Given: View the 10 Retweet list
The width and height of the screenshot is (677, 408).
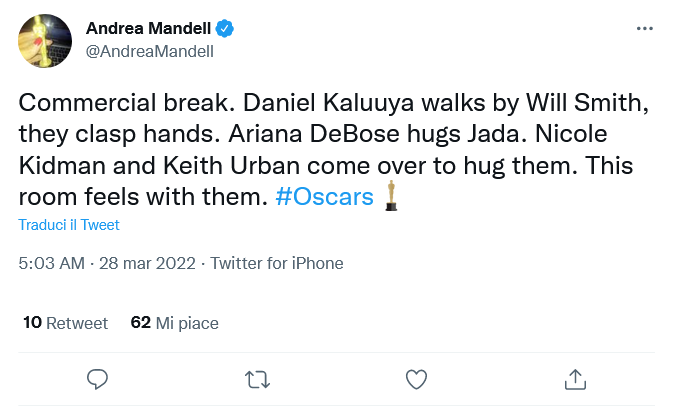Looking at the screenshot, I should pyautogui.click(x=65, y=323).
